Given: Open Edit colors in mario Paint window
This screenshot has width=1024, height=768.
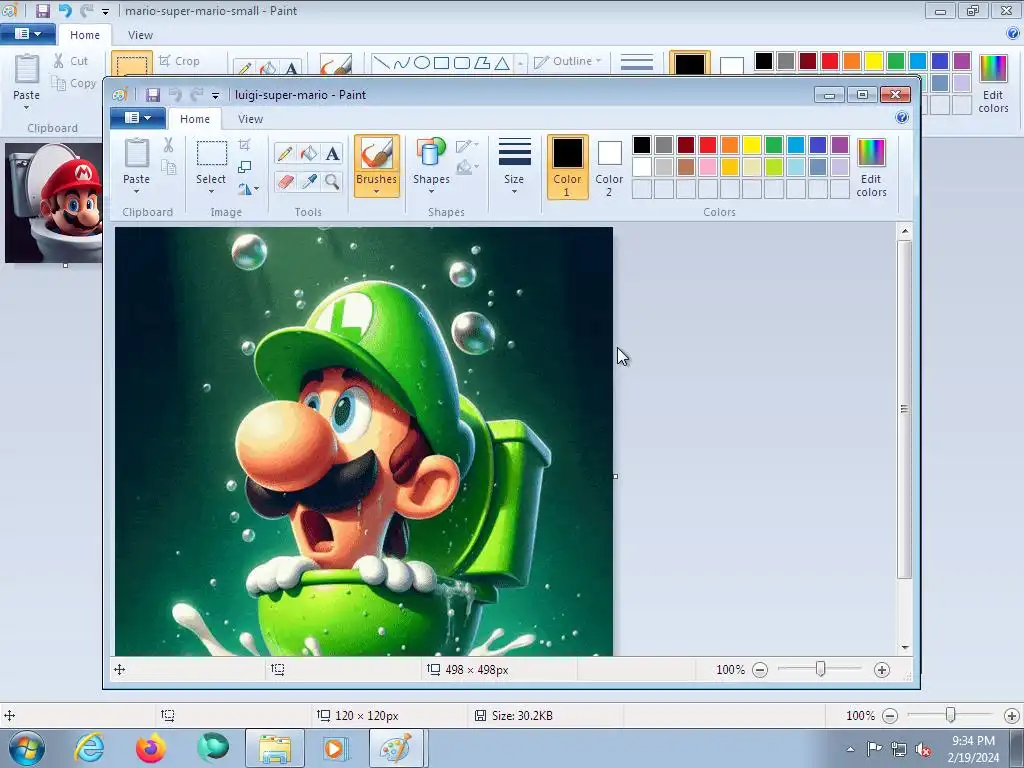Looking at the screenshot, I should [x=993, y=84].
